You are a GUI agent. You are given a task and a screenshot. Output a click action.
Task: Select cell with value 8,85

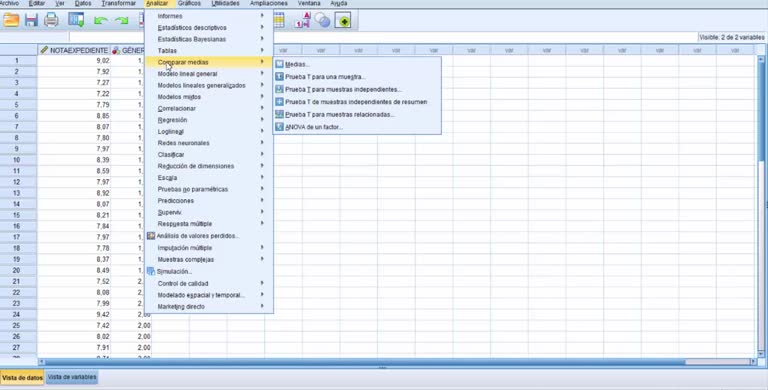coord(74,116)
